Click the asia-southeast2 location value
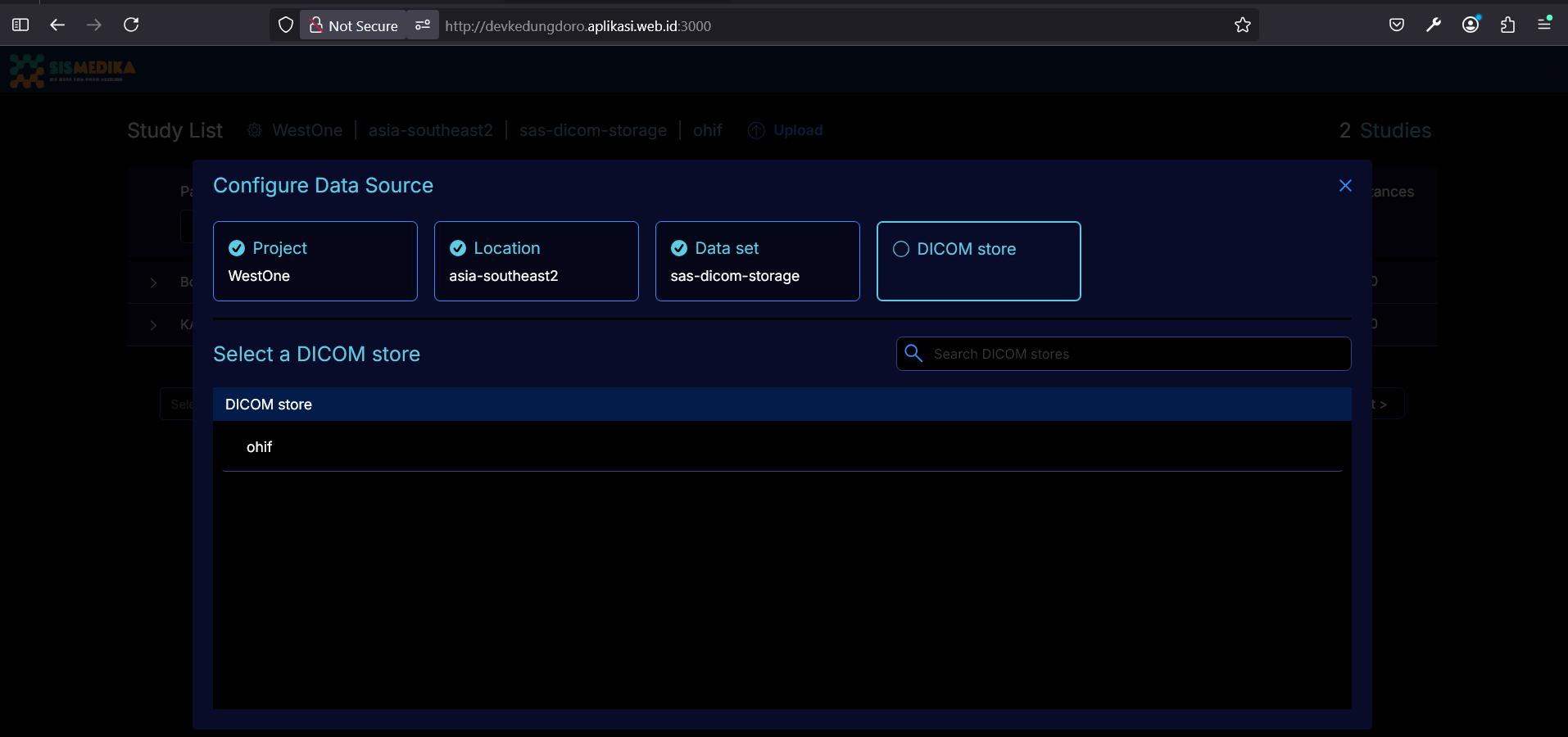Screen dimensions: 1568x737 (x=504, y=276)
